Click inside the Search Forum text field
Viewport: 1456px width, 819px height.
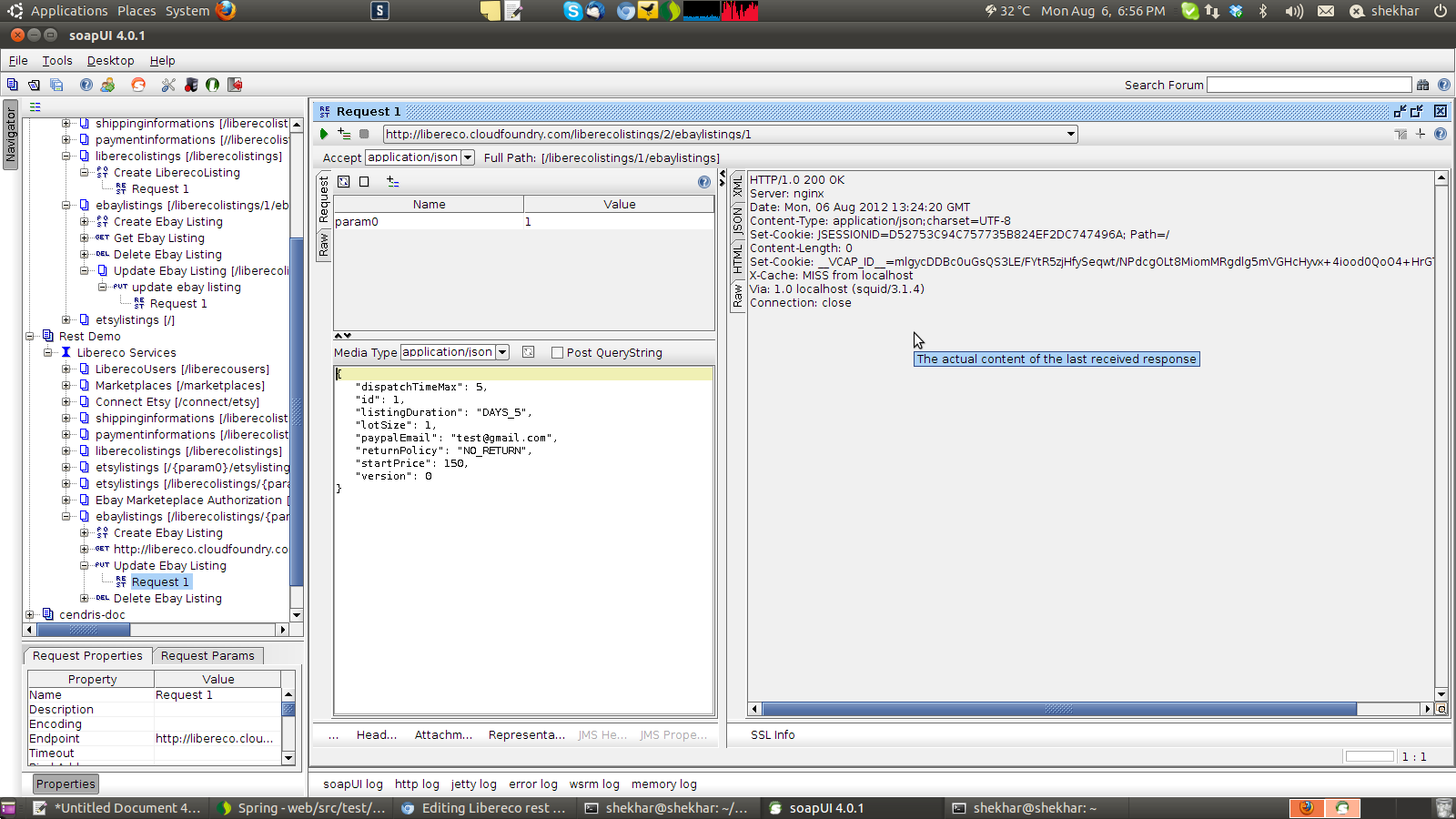(x=1309, y=85)
